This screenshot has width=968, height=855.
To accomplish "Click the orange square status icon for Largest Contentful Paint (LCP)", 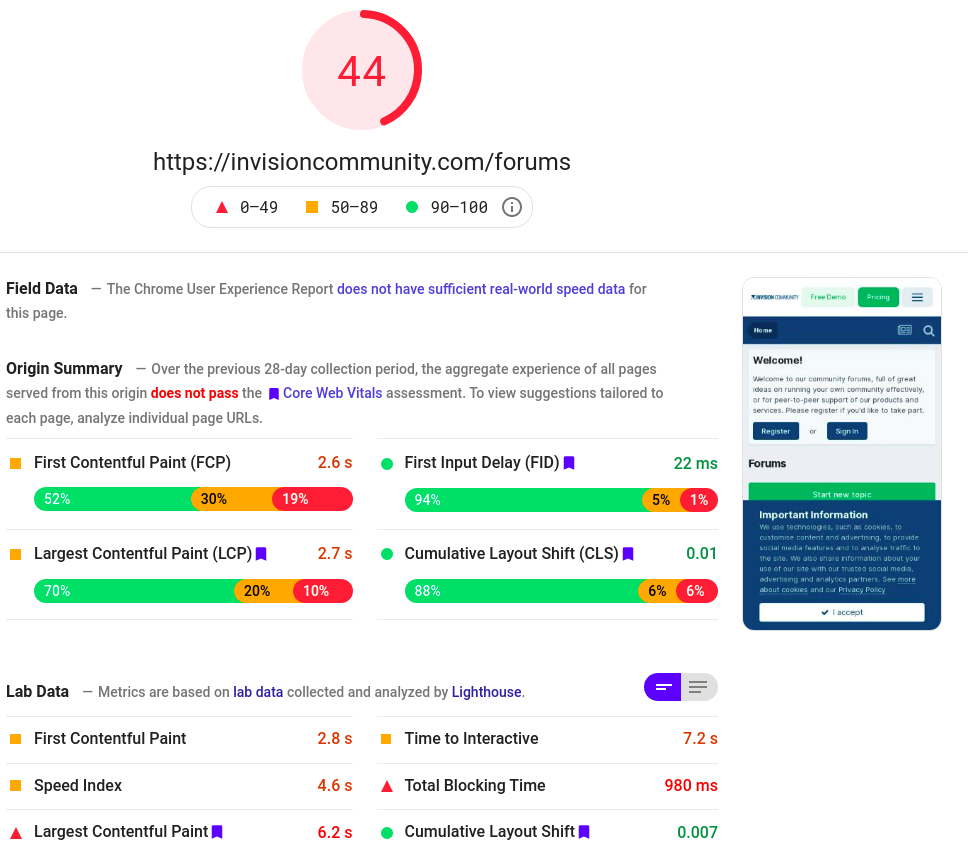I will (x=16, y=554).
